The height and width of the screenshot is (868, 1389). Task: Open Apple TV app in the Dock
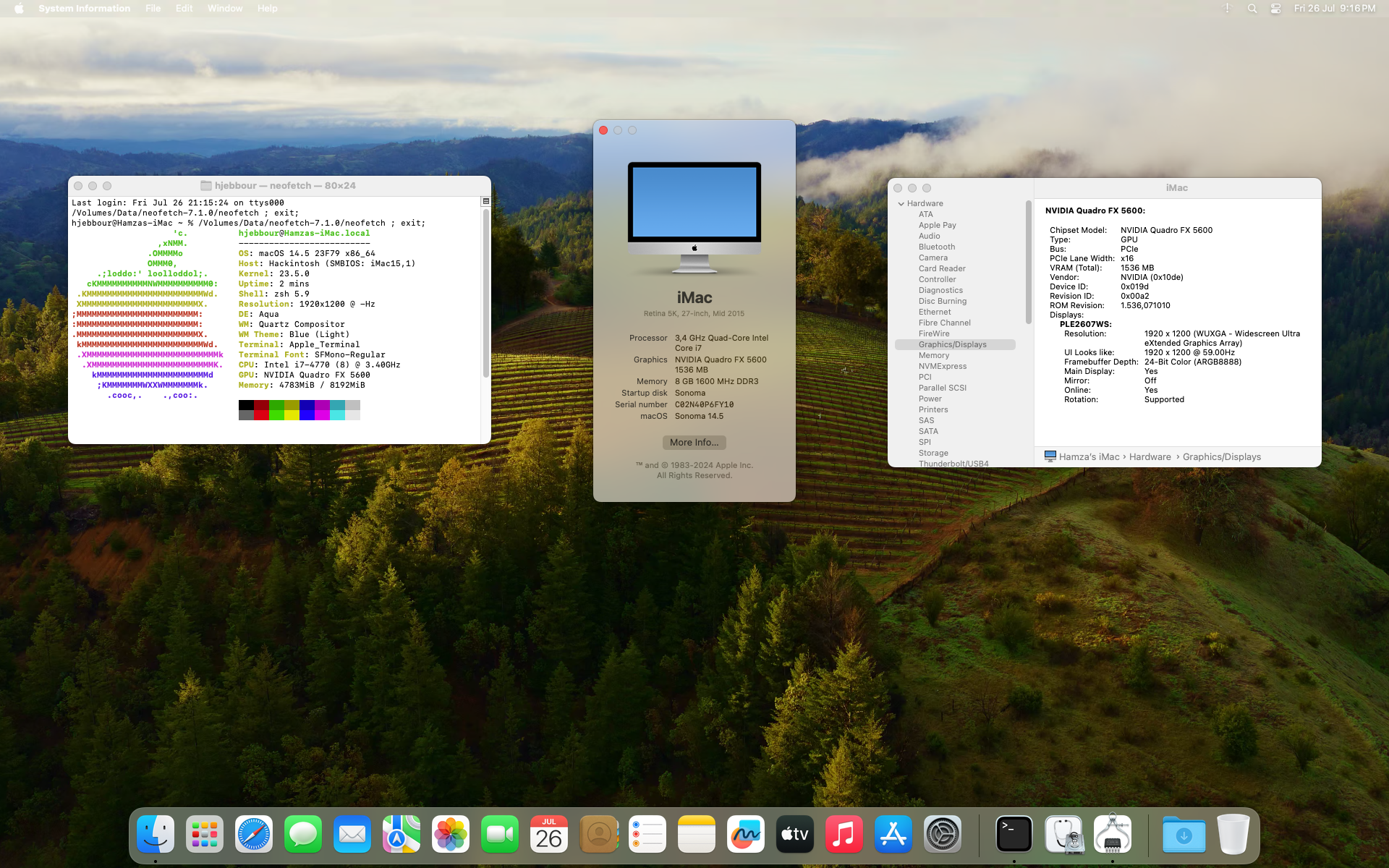point(795,835)
